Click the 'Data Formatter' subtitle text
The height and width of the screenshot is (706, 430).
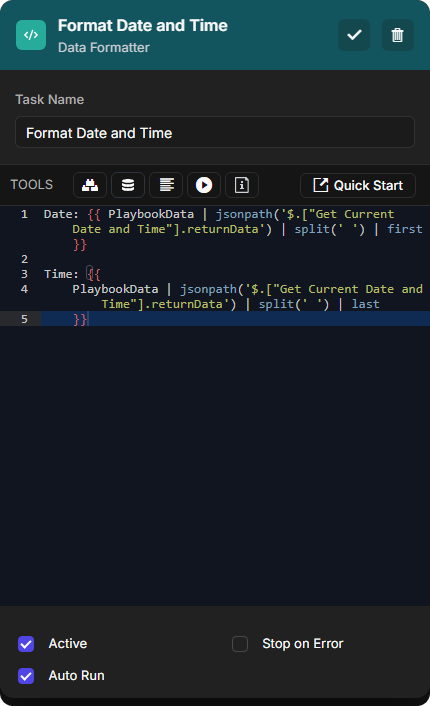(104, 47)
